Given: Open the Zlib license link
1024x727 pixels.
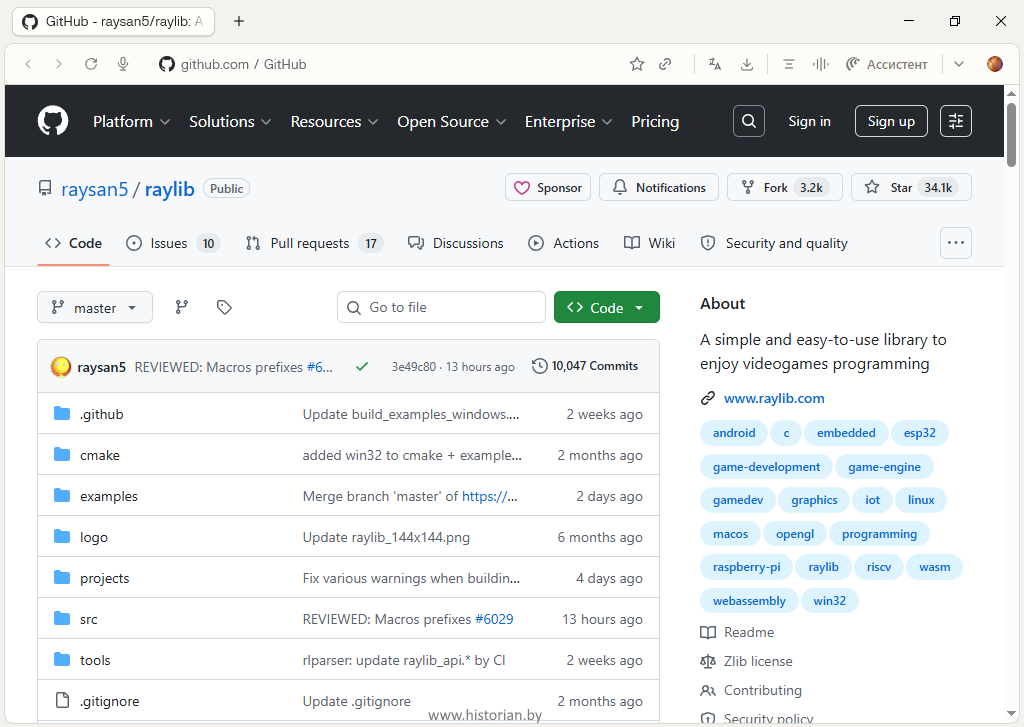Looking at the screenshot, I should pos(758,661).
